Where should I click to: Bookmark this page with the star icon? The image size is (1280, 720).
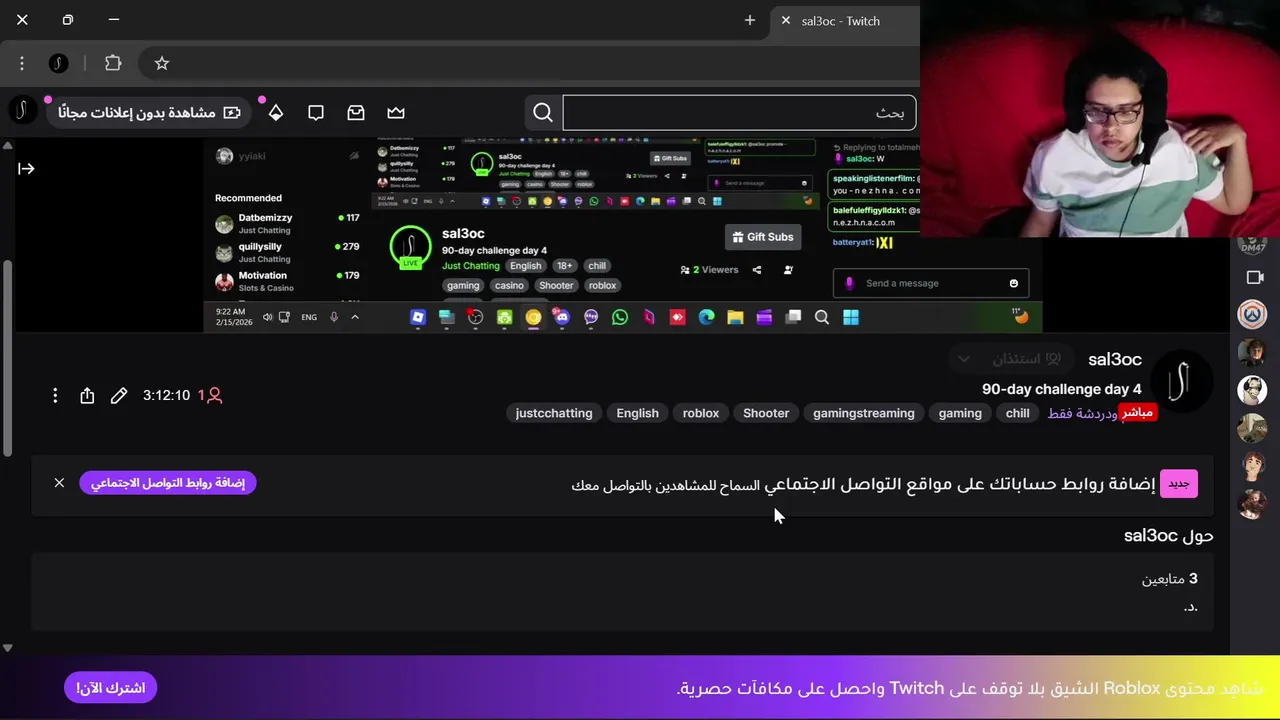coord(162,63)
